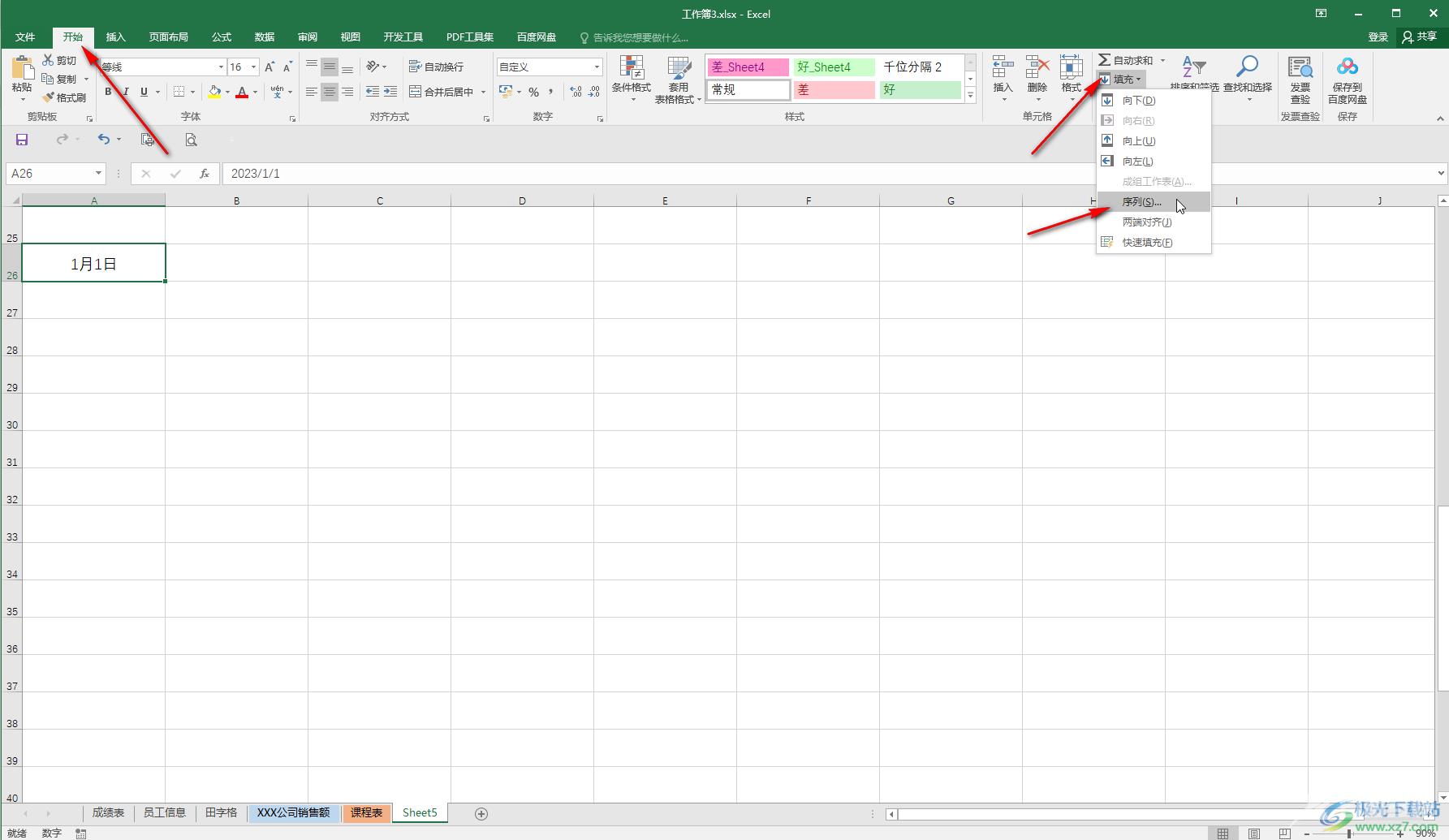
Task: Switch to Normal view in status bar
Action: (x=1223, y=834)
